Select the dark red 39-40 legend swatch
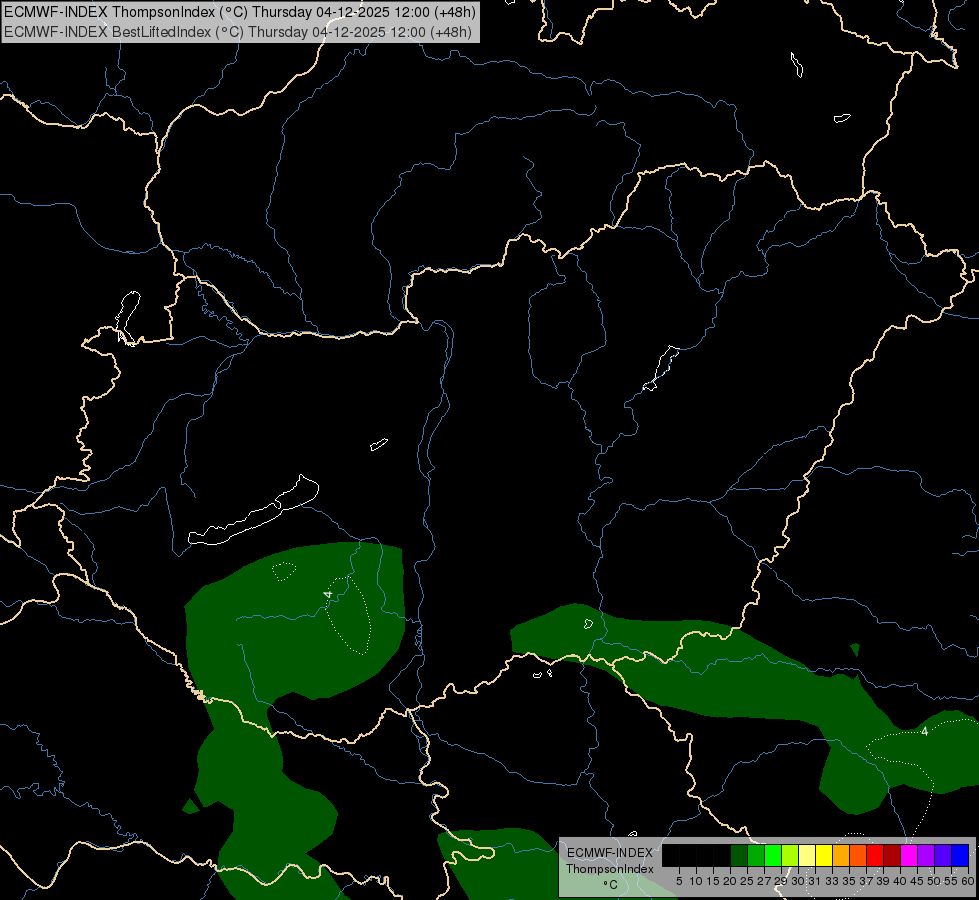Screen dimensions: 979x900 click(x=892, y=856)
